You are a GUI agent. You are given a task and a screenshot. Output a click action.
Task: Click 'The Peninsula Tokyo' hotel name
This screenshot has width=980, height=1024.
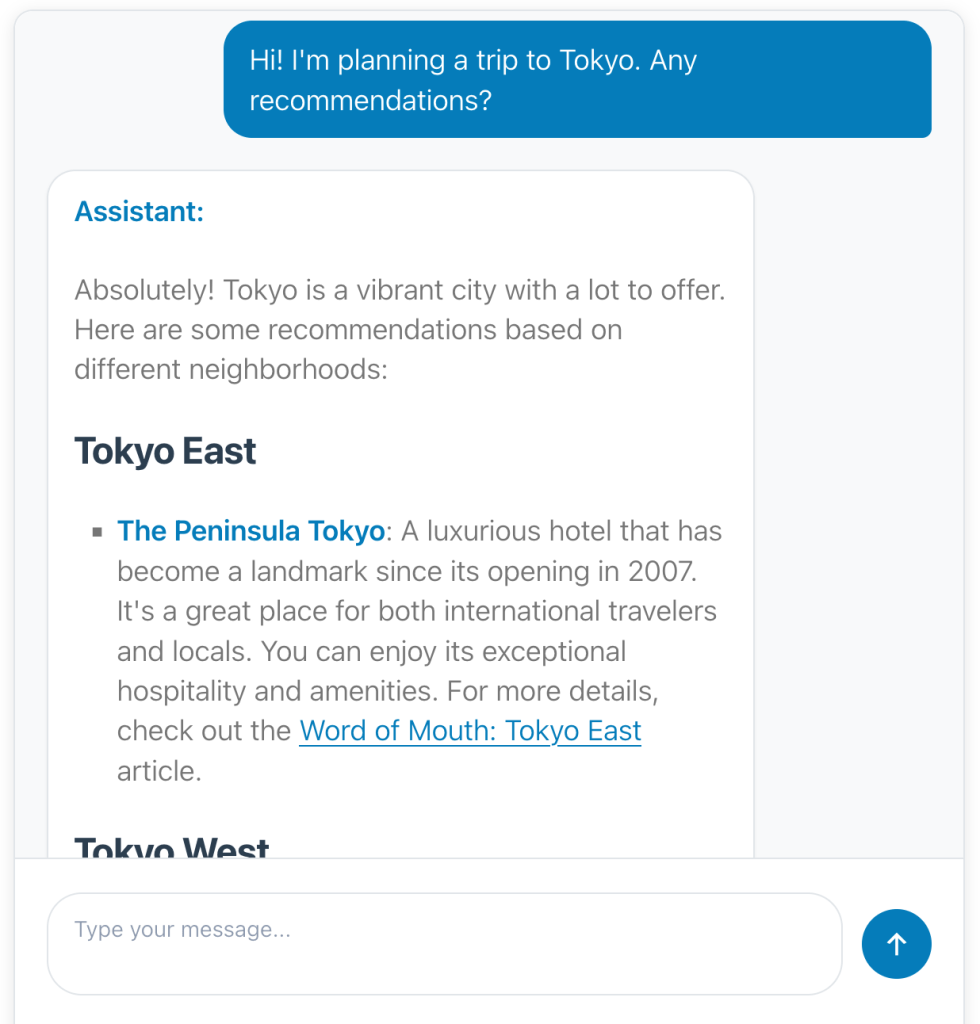[x=251, y=531]
